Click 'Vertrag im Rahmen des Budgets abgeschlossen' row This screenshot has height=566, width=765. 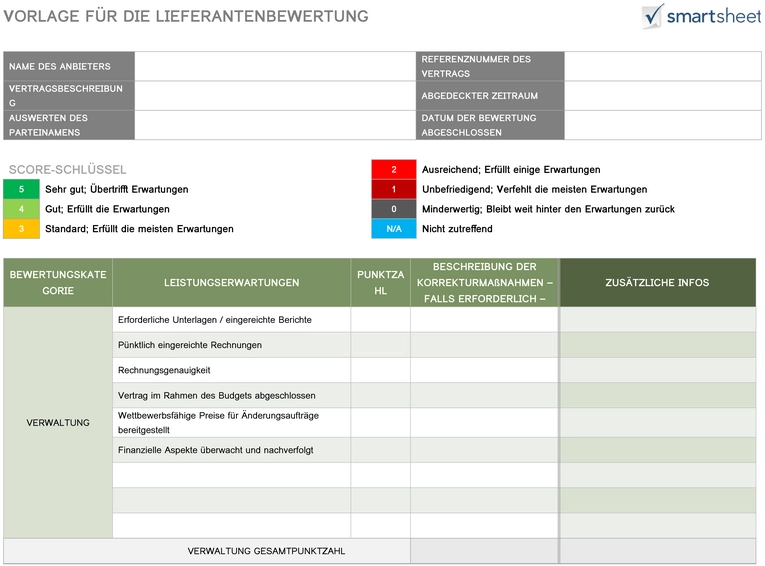[232, 395]
